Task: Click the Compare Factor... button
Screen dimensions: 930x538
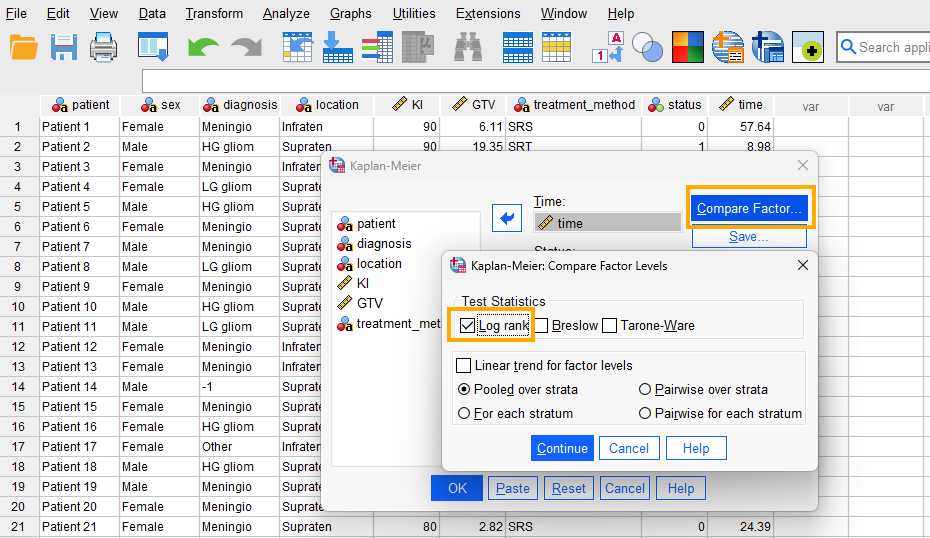Action: 749,208
